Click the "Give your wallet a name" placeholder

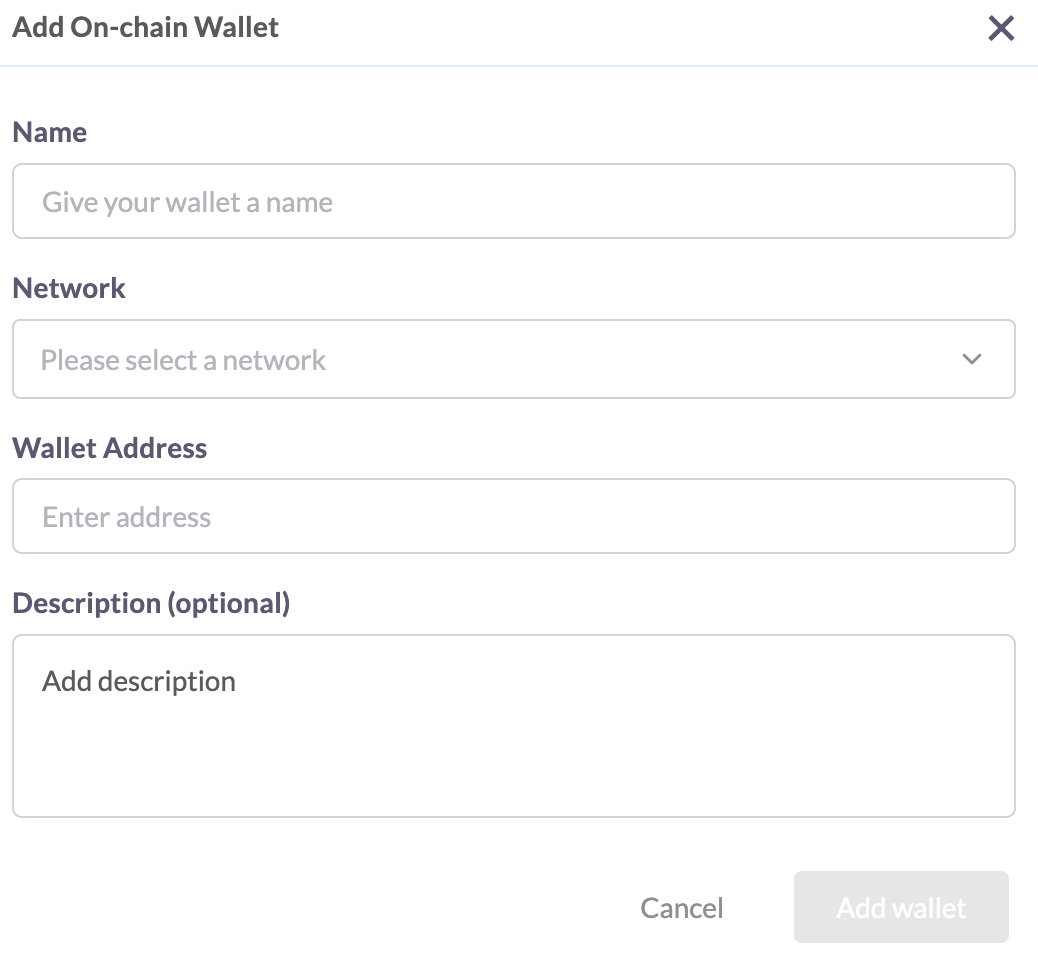point(187,203)
